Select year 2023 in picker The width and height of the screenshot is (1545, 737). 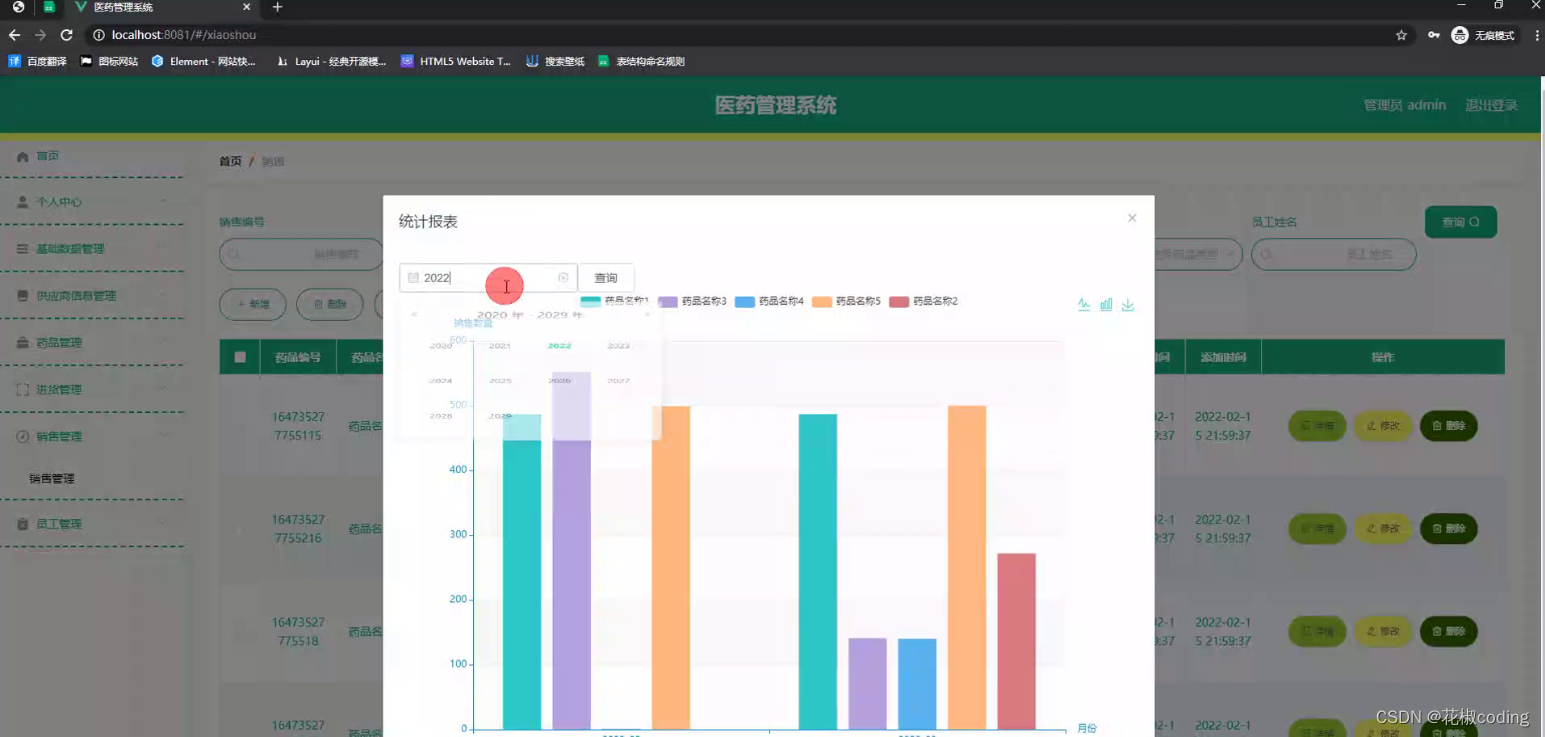pyautogui.click(x=619, y=346)
